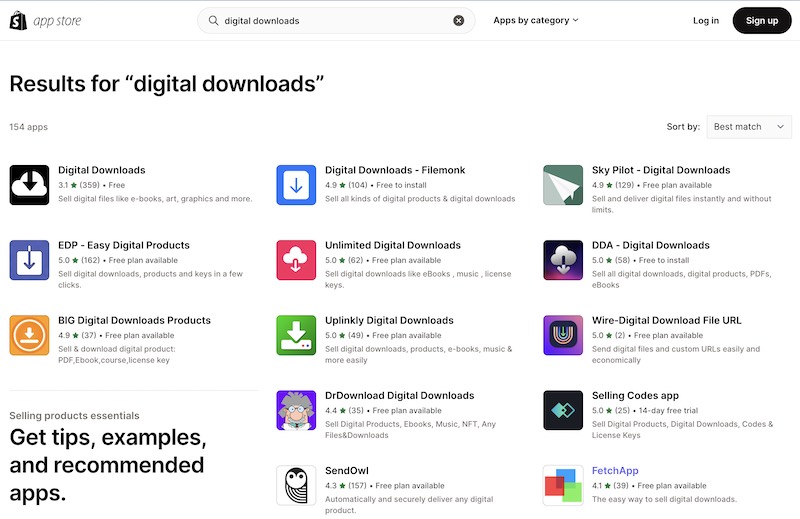Click the Filemonk 4.9 (104) rating text

click(x=346, y=185)
